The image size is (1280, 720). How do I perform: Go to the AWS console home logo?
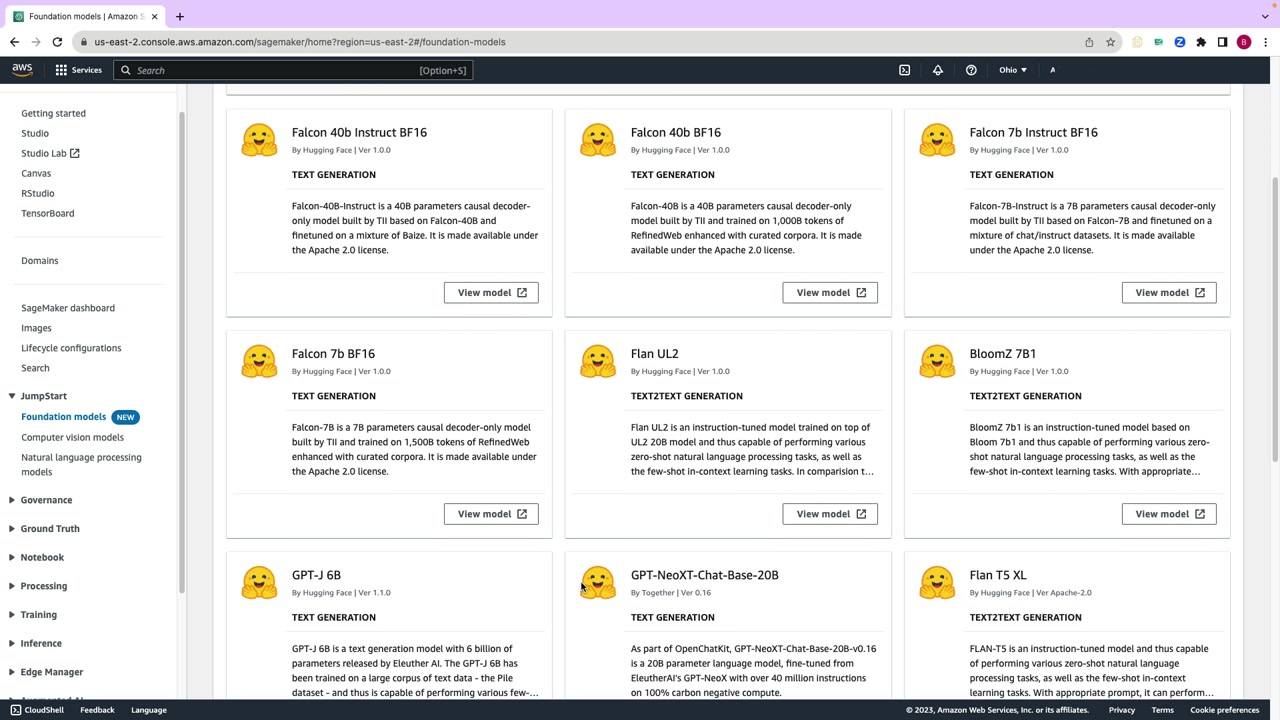click(x=22, y=70)
